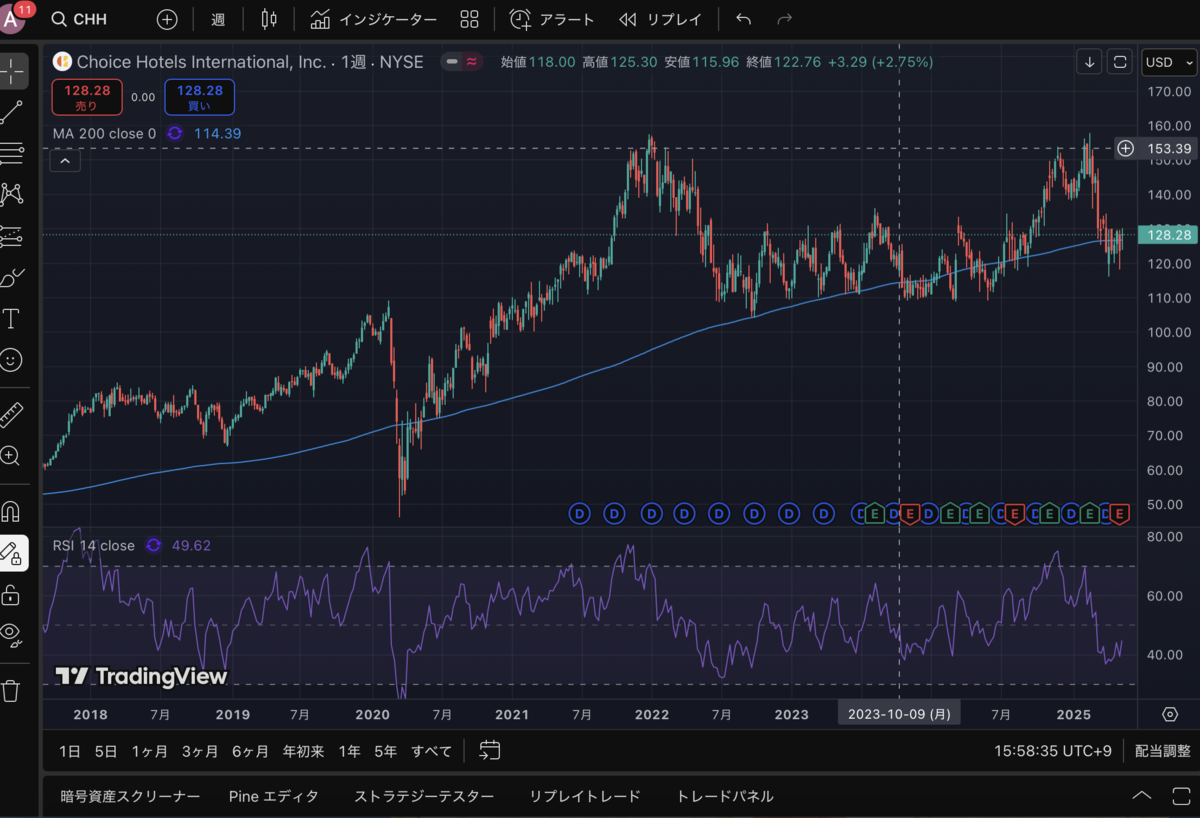
Task: Click the blue 買い buy button
Action: point(199,97)
